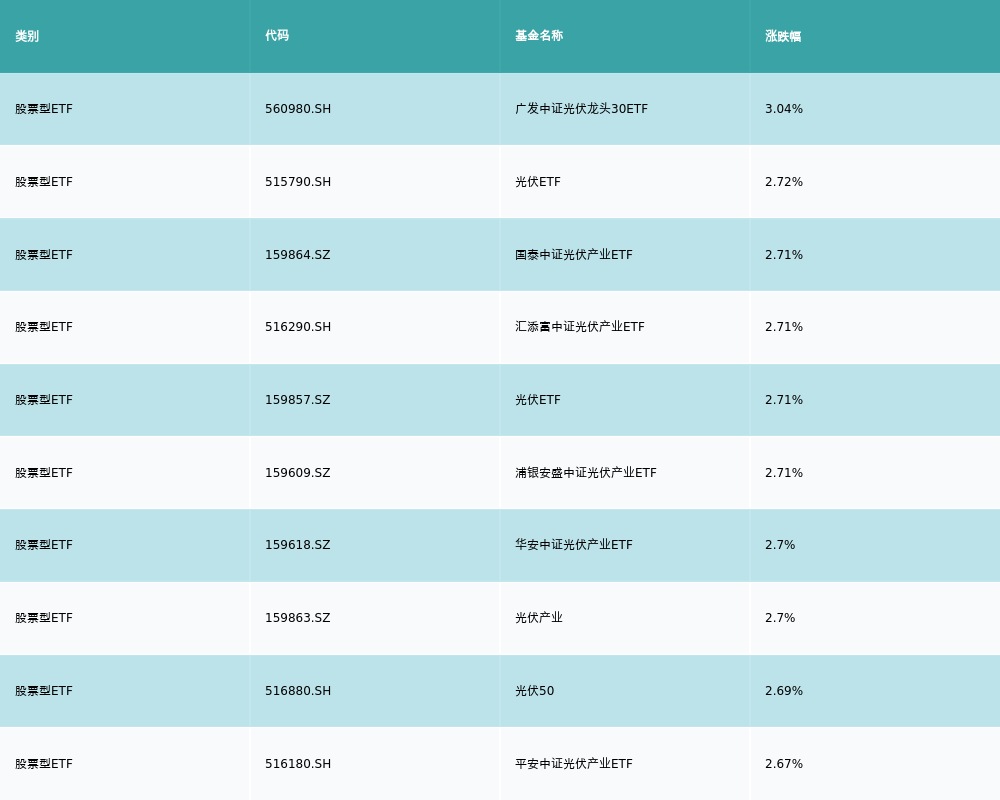Select fund code 159857.SZ
The image size is (1000, 800).
[298, 400]
